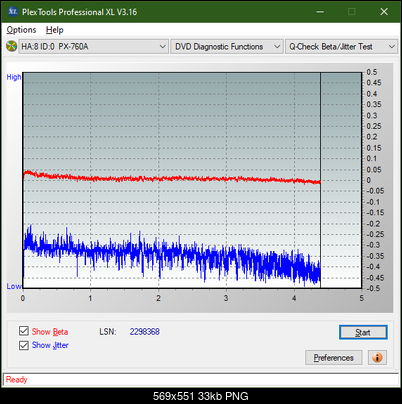Open the Help menu
Screen dimensions: 402x404
coord(55,30)
